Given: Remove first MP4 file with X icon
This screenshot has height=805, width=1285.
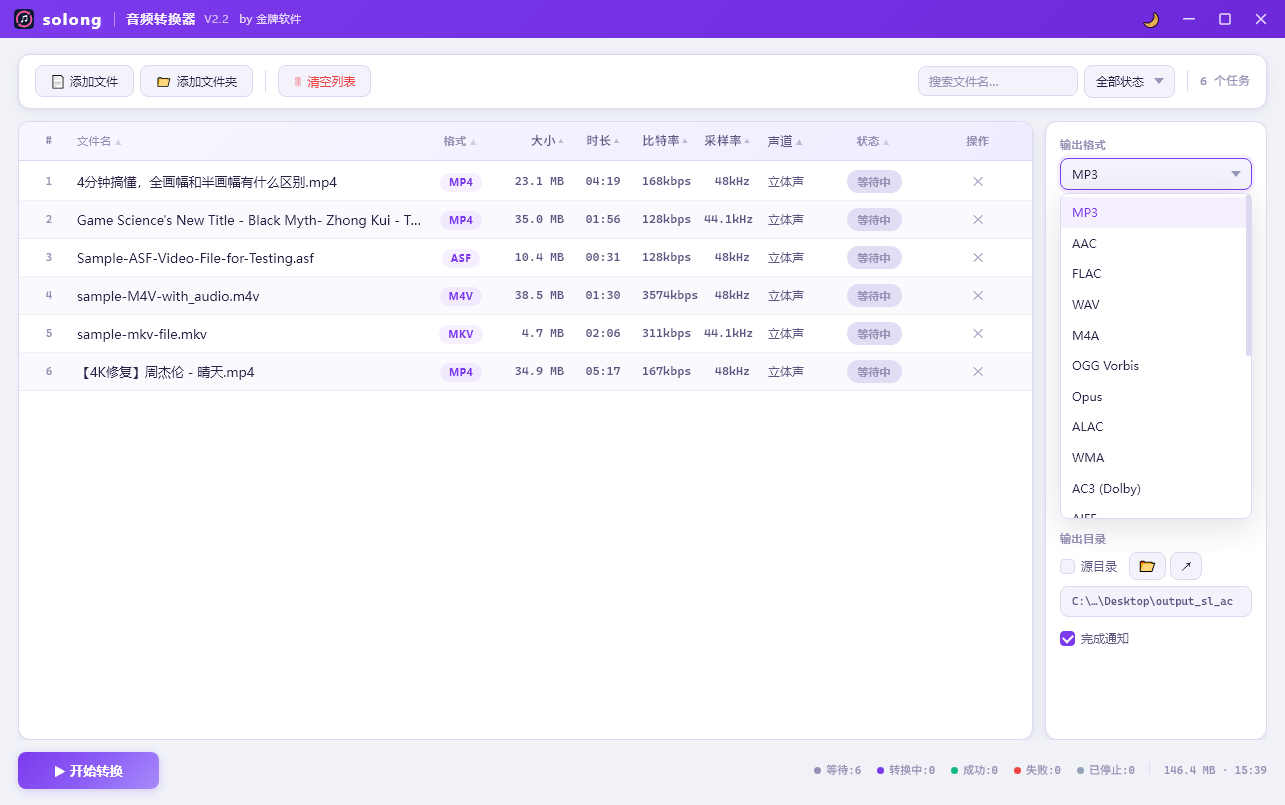Looking at the screenshot, I should coord(978,182).
